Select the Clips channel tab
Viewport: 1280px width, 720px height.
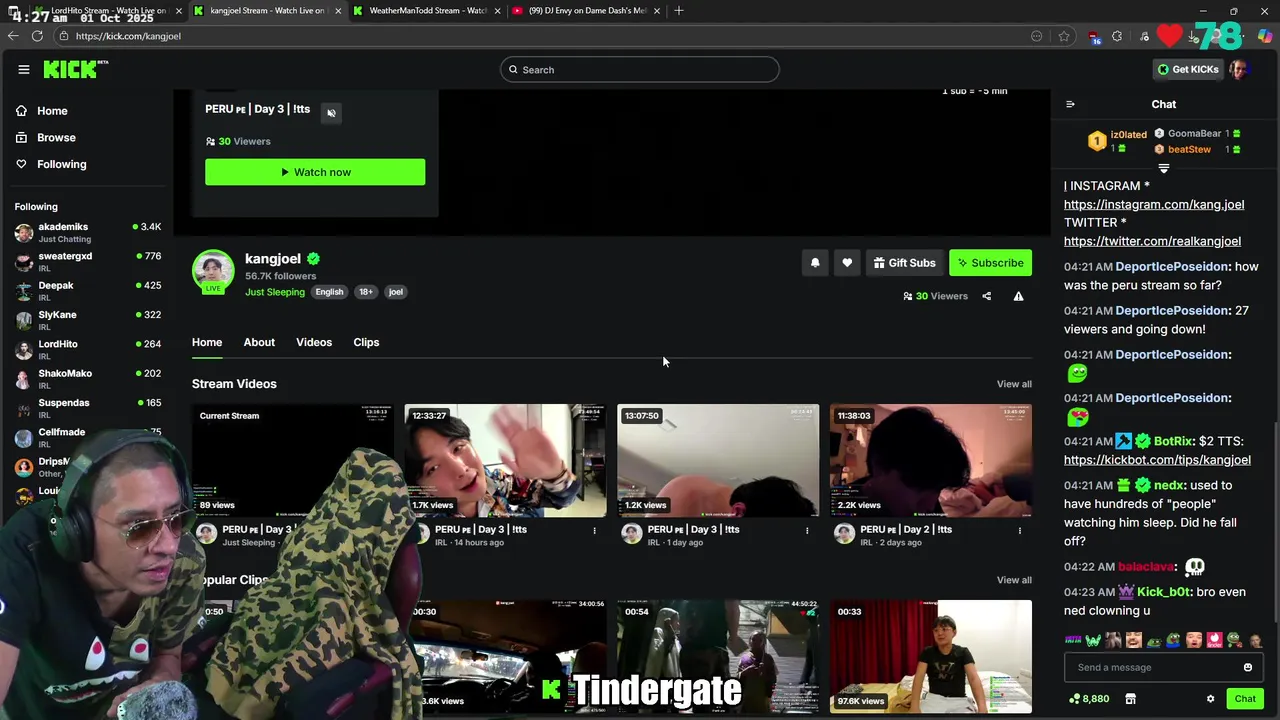(366, 342)
